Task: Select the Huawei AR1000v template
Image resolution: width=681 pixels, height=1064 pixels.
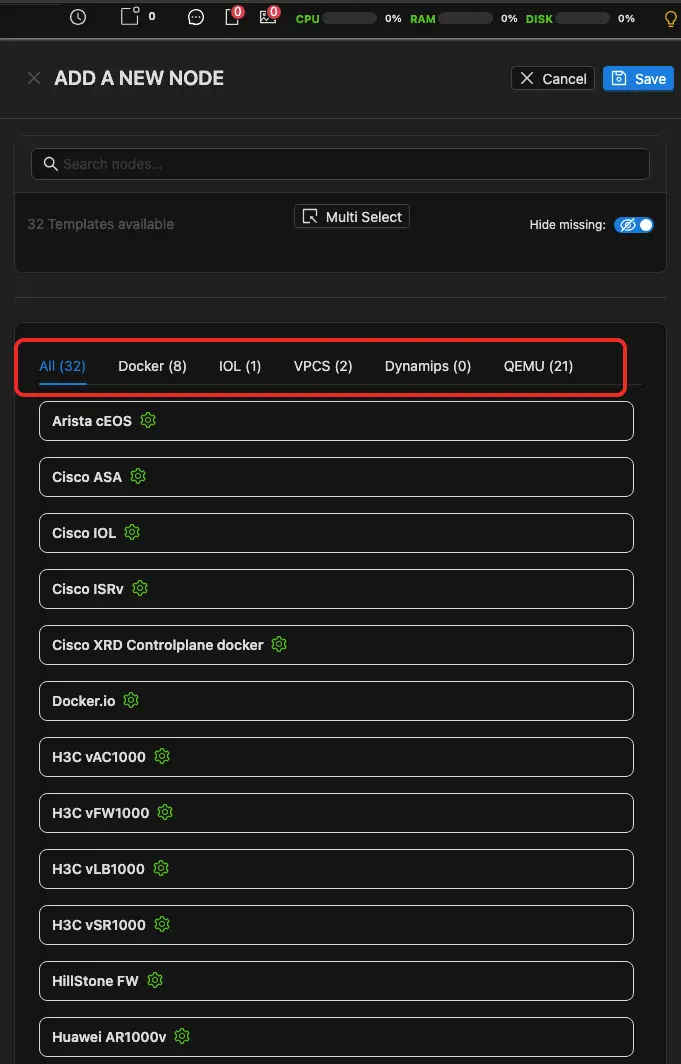Action: coord(336,1036)
